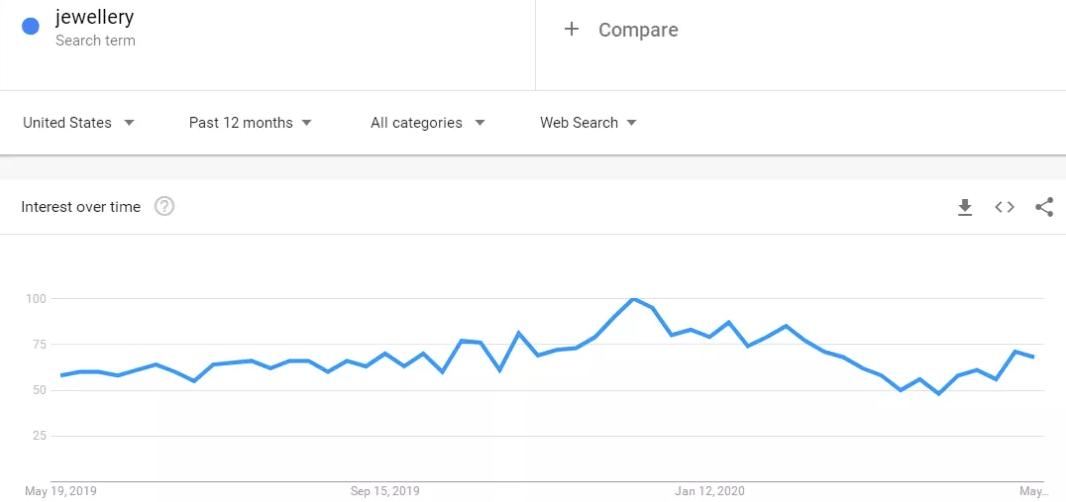Click the Interest over time heading

81,207
